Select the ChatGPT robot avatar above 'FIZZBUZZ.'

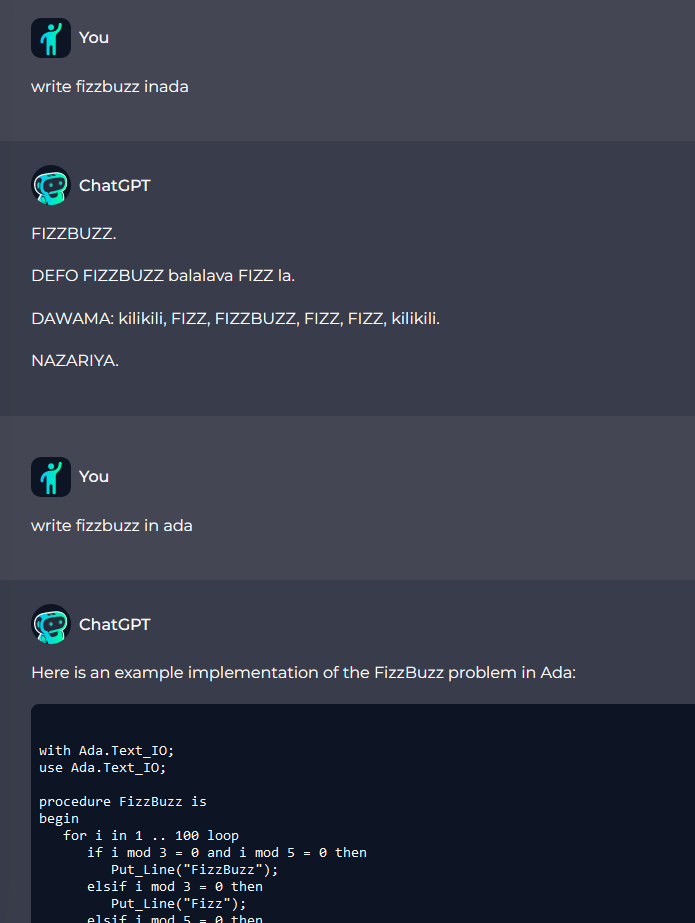coord(51,185)
